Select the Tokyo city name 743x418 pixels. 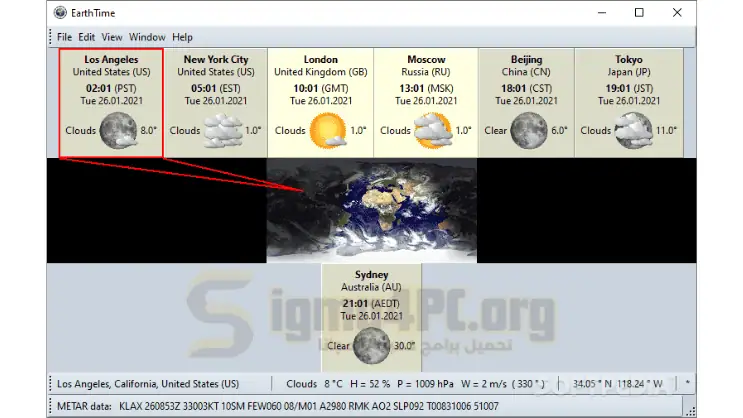pos(629,60)
